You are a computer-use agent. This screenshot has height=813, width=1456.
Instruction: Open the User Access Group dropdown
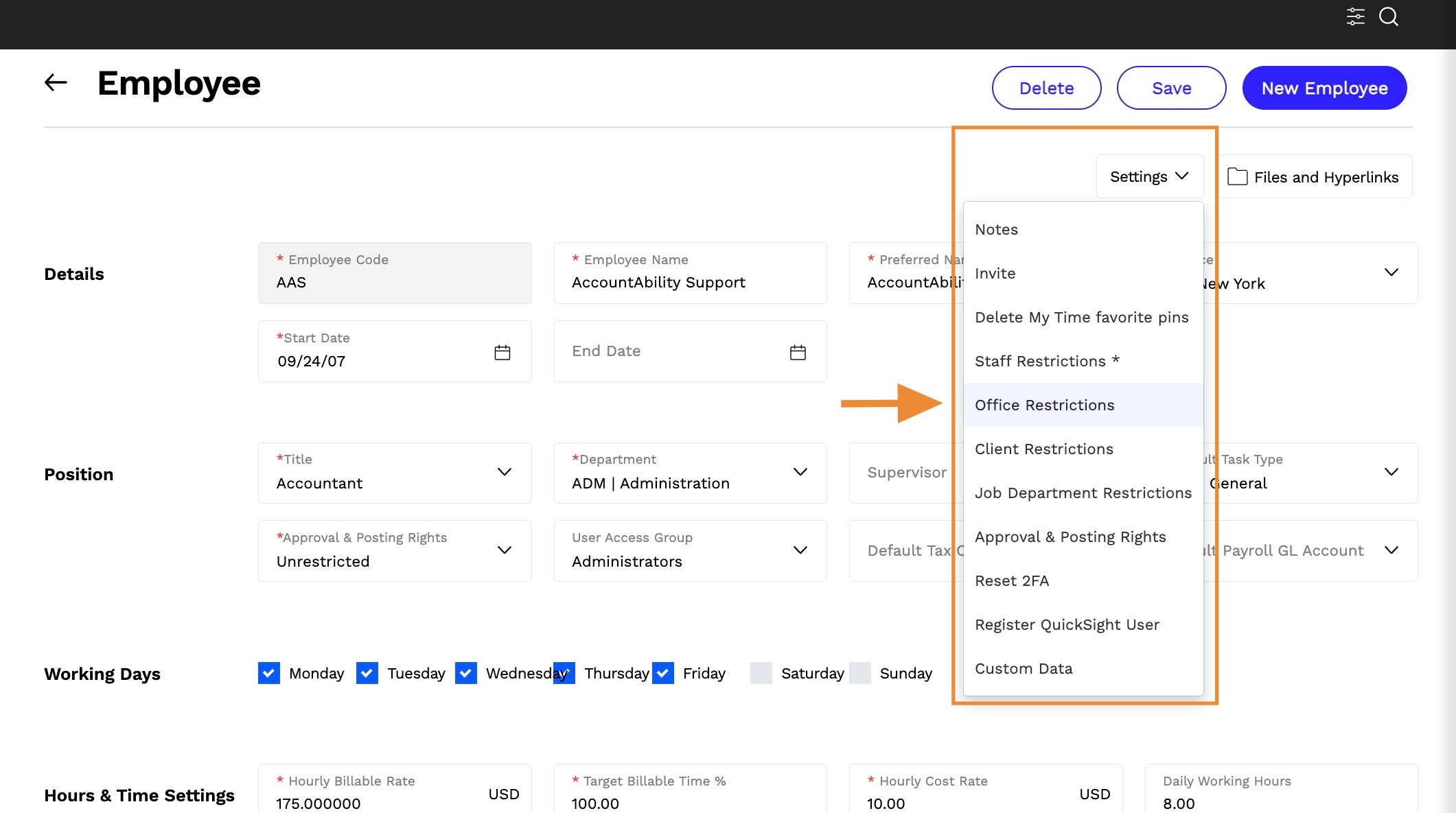point(690,551)
